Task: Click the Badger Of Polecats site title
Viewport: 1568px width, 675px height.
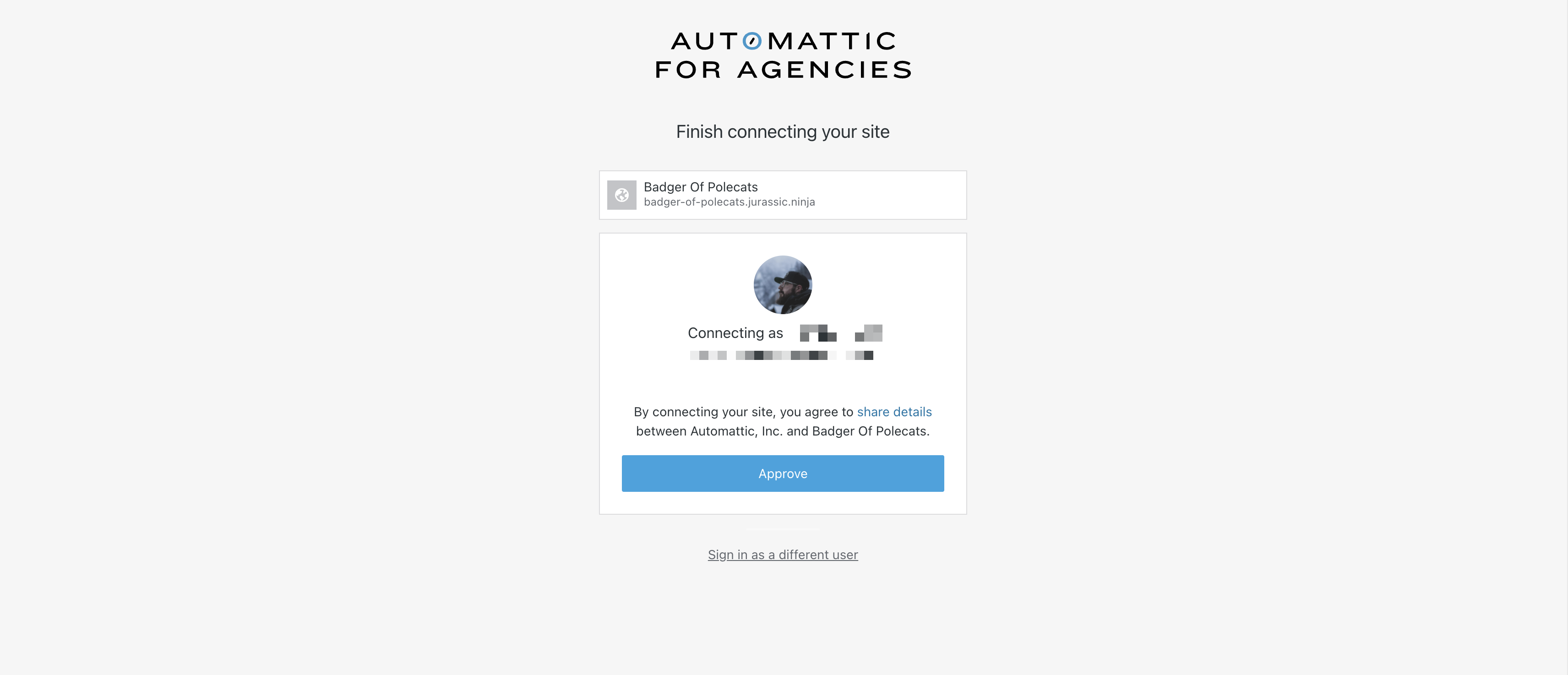Action: click(x=701, y=187)
